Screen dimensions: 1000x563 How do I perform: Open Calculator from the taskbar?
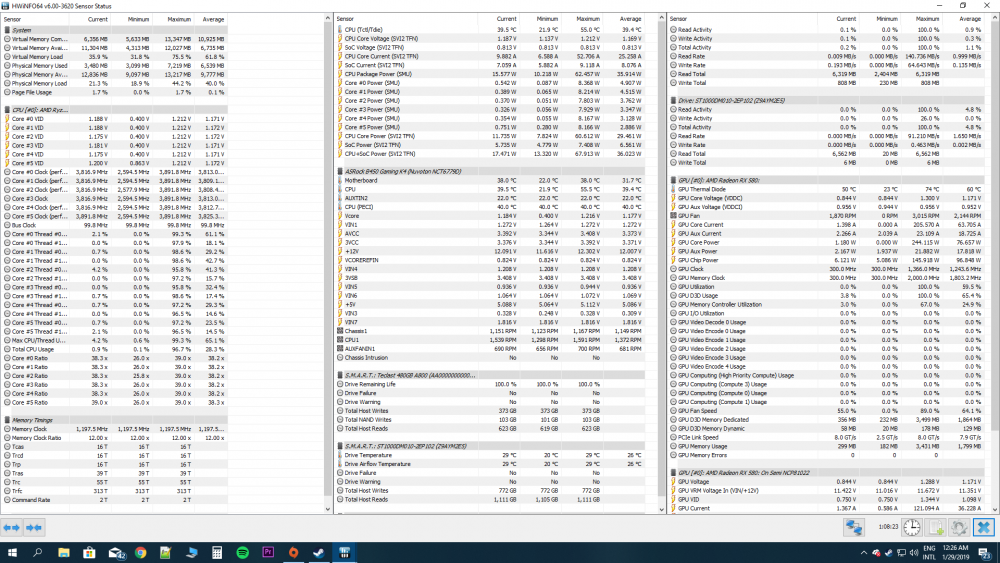tap(217, 553)
